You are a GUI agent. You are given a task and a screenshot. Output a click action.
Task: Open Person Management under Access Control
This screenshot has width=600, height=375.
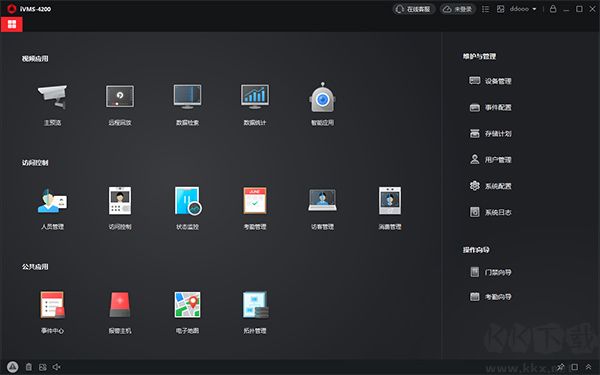(52, 201)
